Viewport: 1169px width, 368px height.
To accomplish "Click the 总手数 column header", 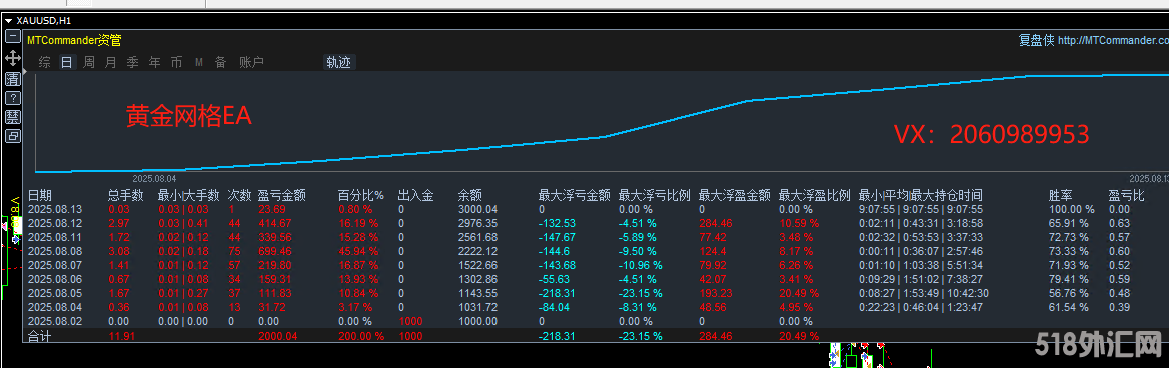I will (x=125, y=196).
